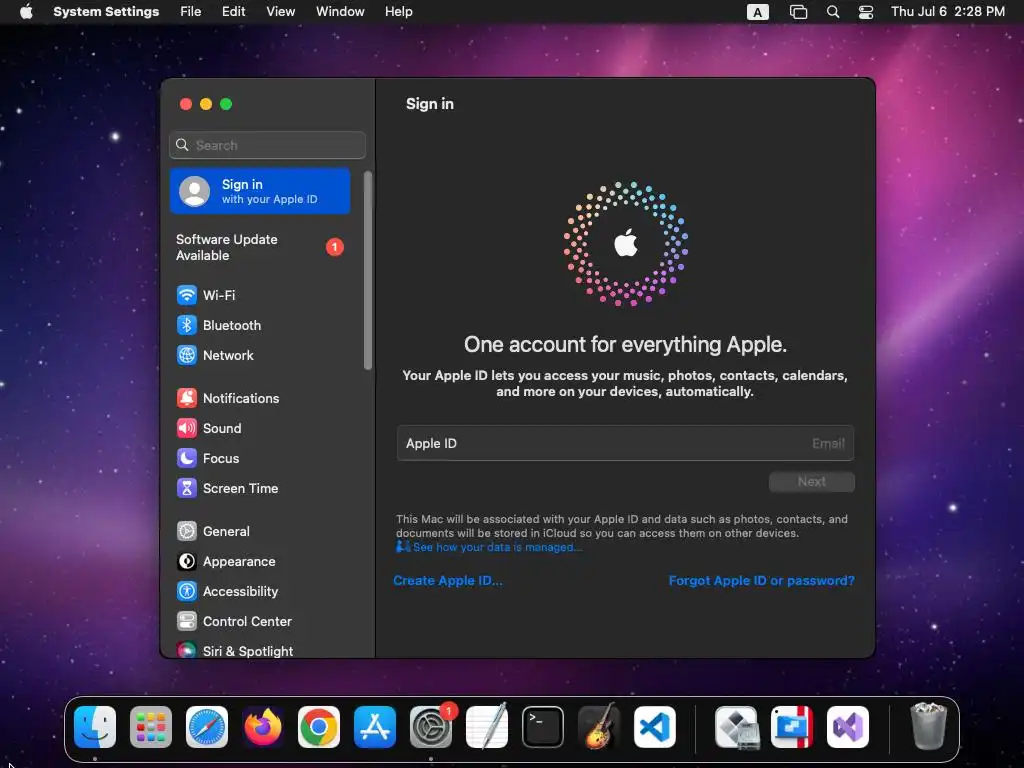1024x768 pixels.
Task: Launch Firefox from the Dock
Action: point(263,727)
